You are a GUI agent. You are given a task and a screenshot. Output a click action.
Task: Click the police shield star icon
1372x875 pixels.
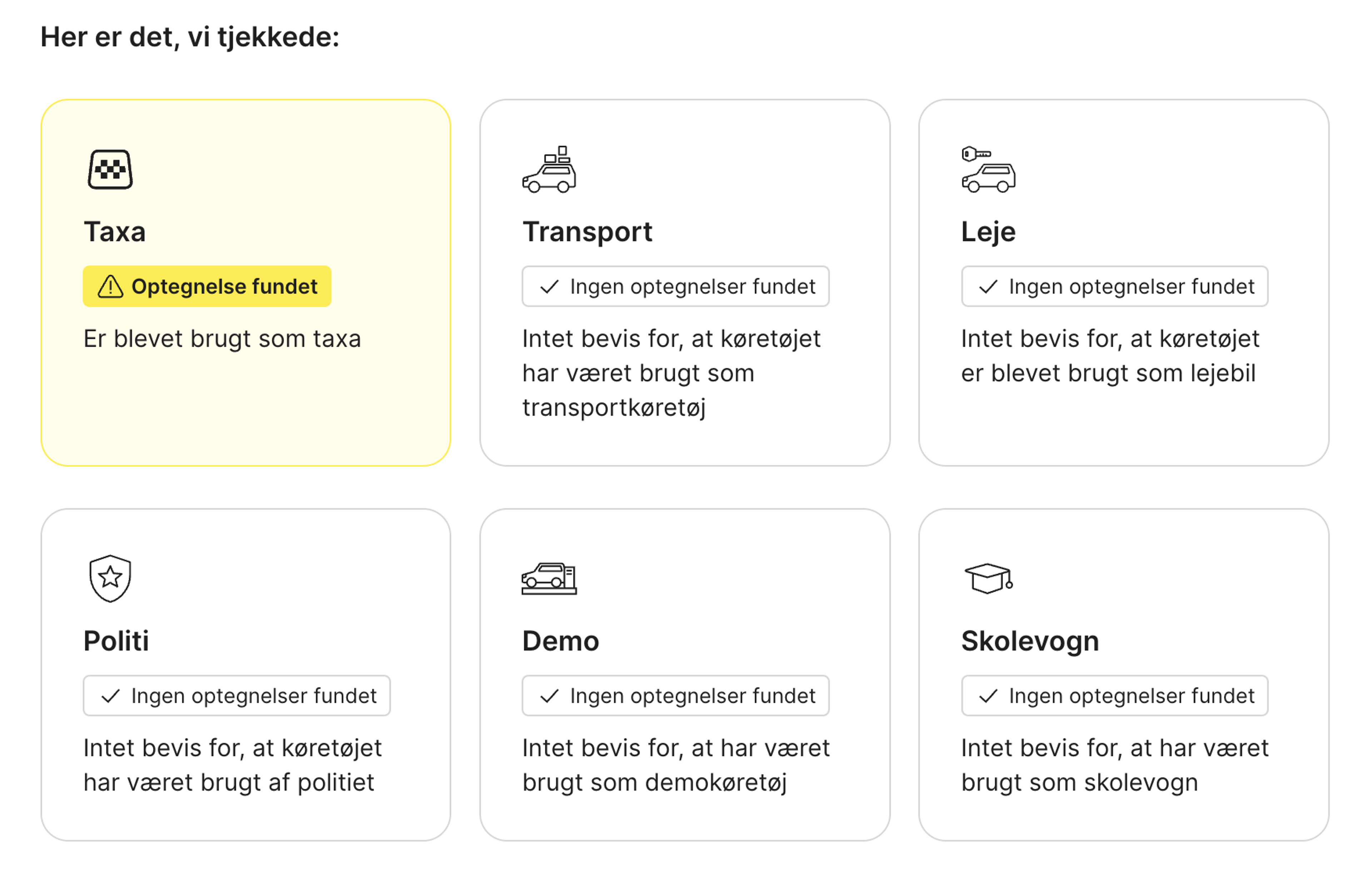[110, 579]
